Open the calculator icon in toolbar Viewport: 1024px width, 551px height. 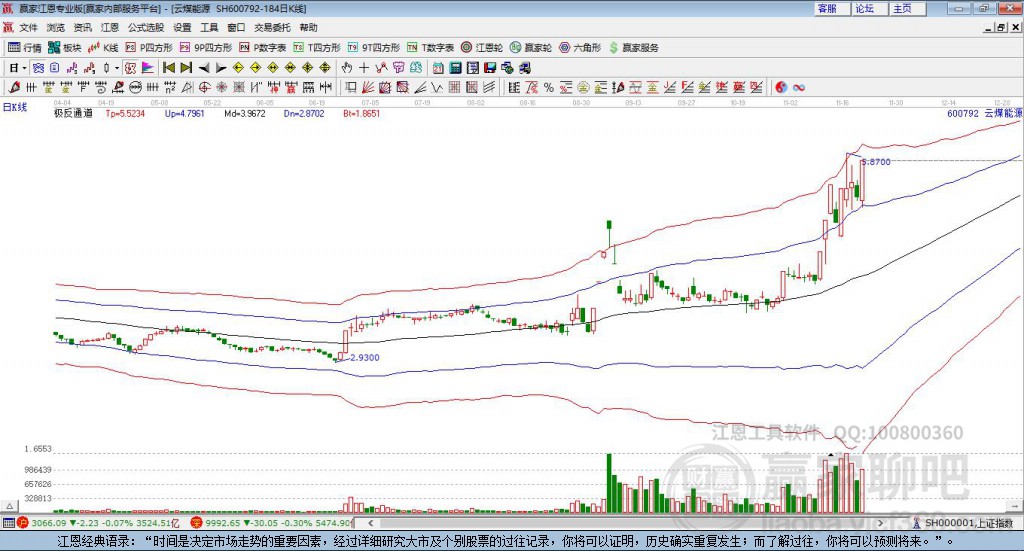455,68
